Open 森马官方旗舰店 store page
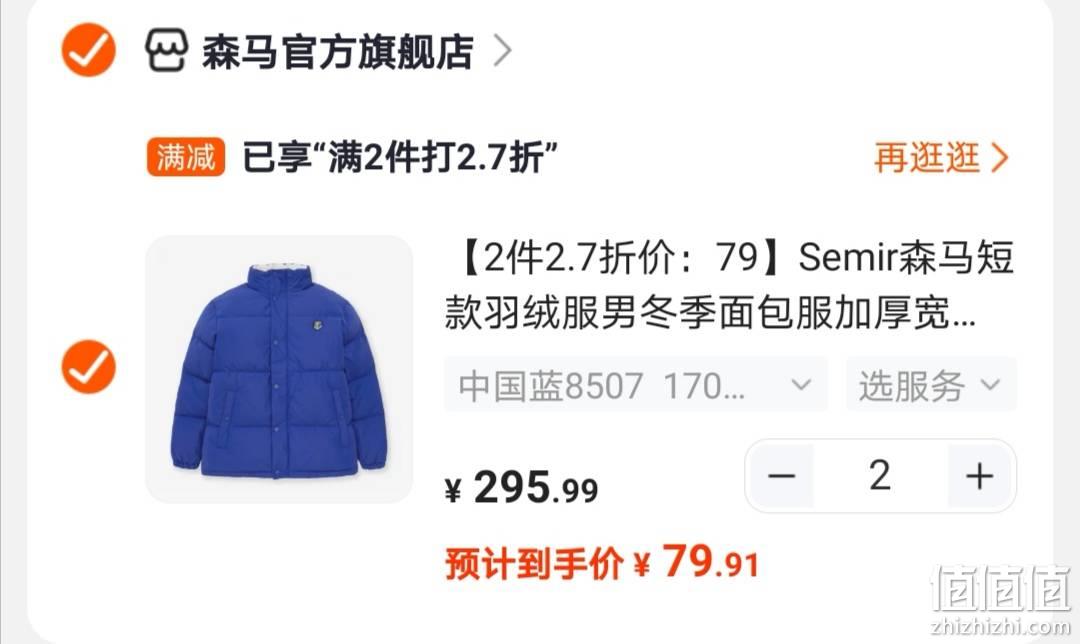The height and width of the screenshot is (644, 1080). (338, 51)
